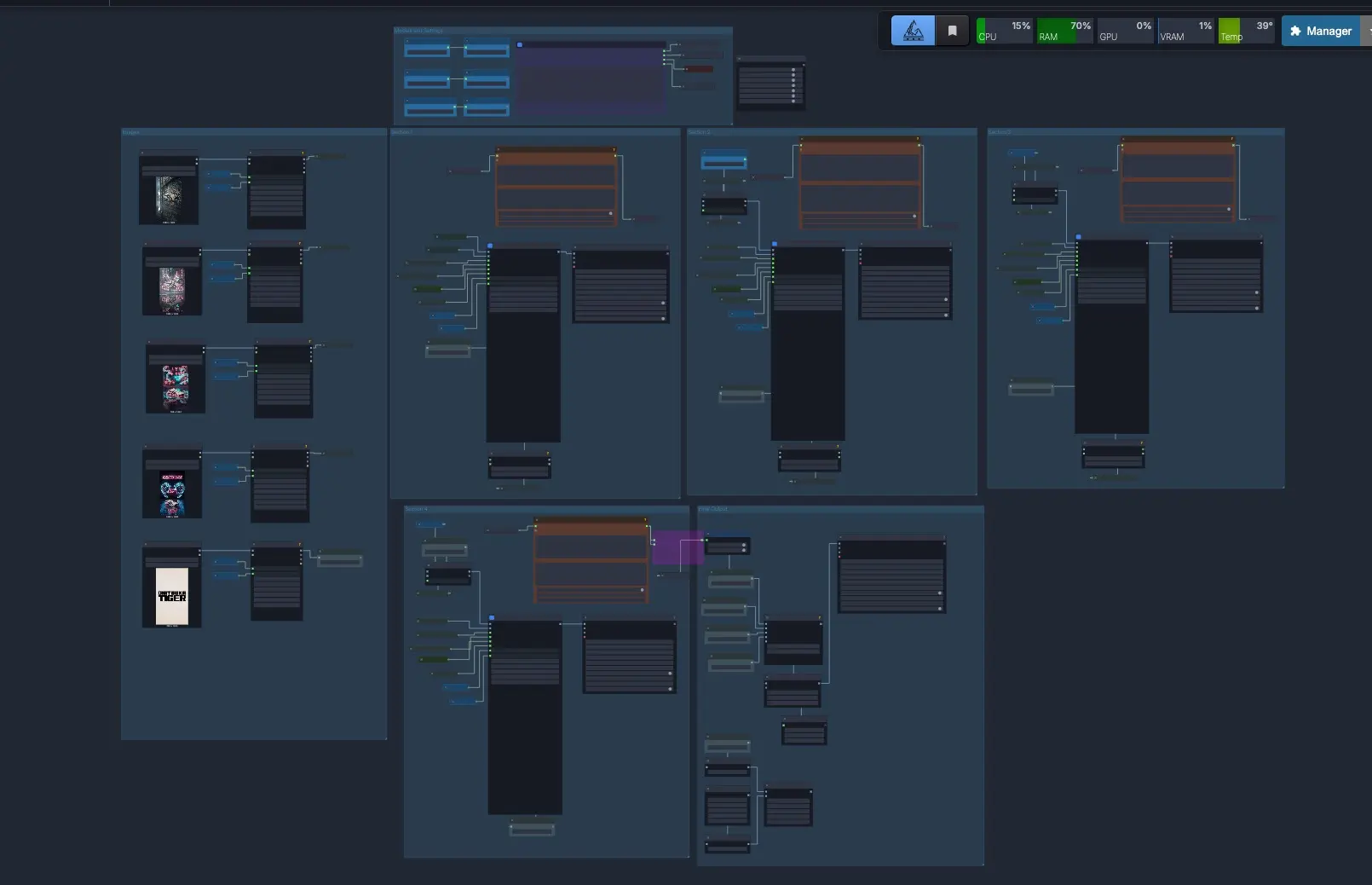Click the Tiger poster image thumbnail
This screenshot has width=1372, height=885.
point(172,596)
